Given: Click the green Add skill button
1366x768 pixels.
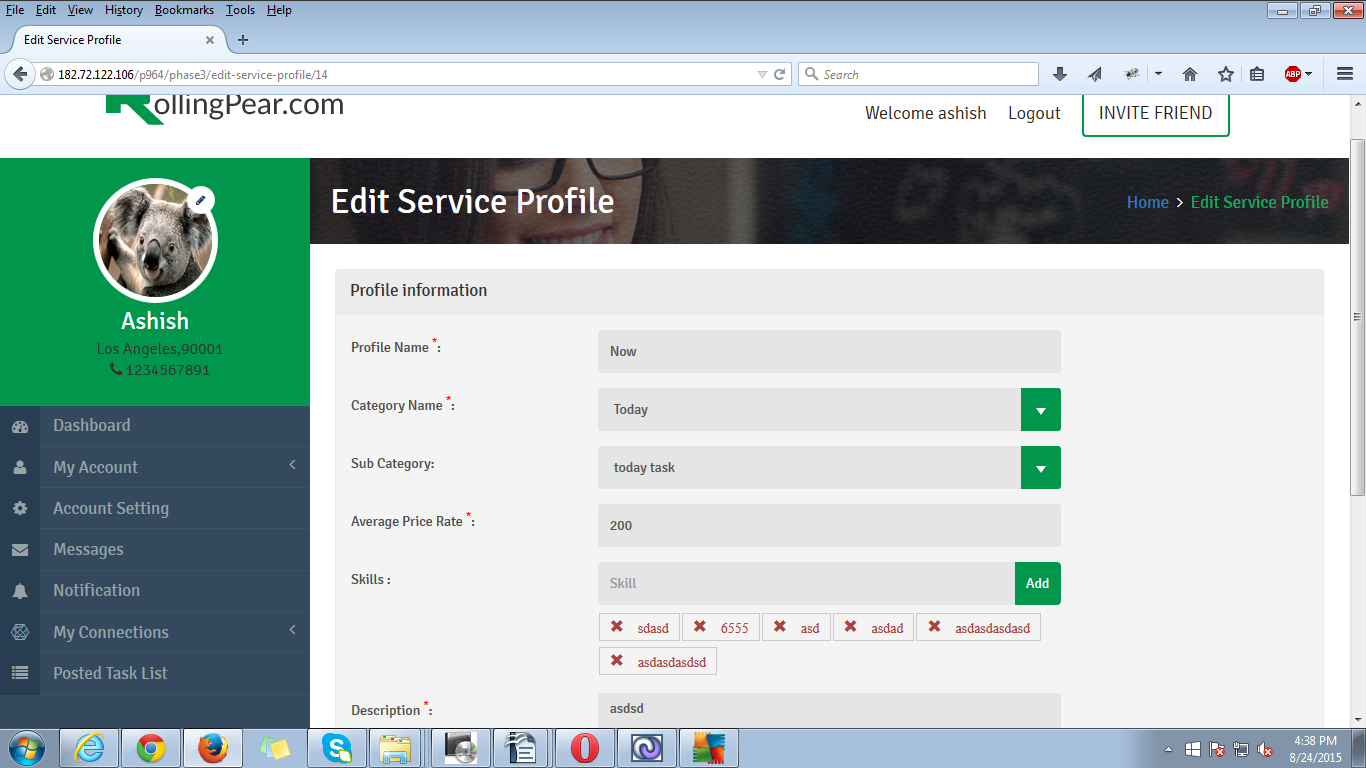Looking at the screenshot, I should click(1038, 583).
